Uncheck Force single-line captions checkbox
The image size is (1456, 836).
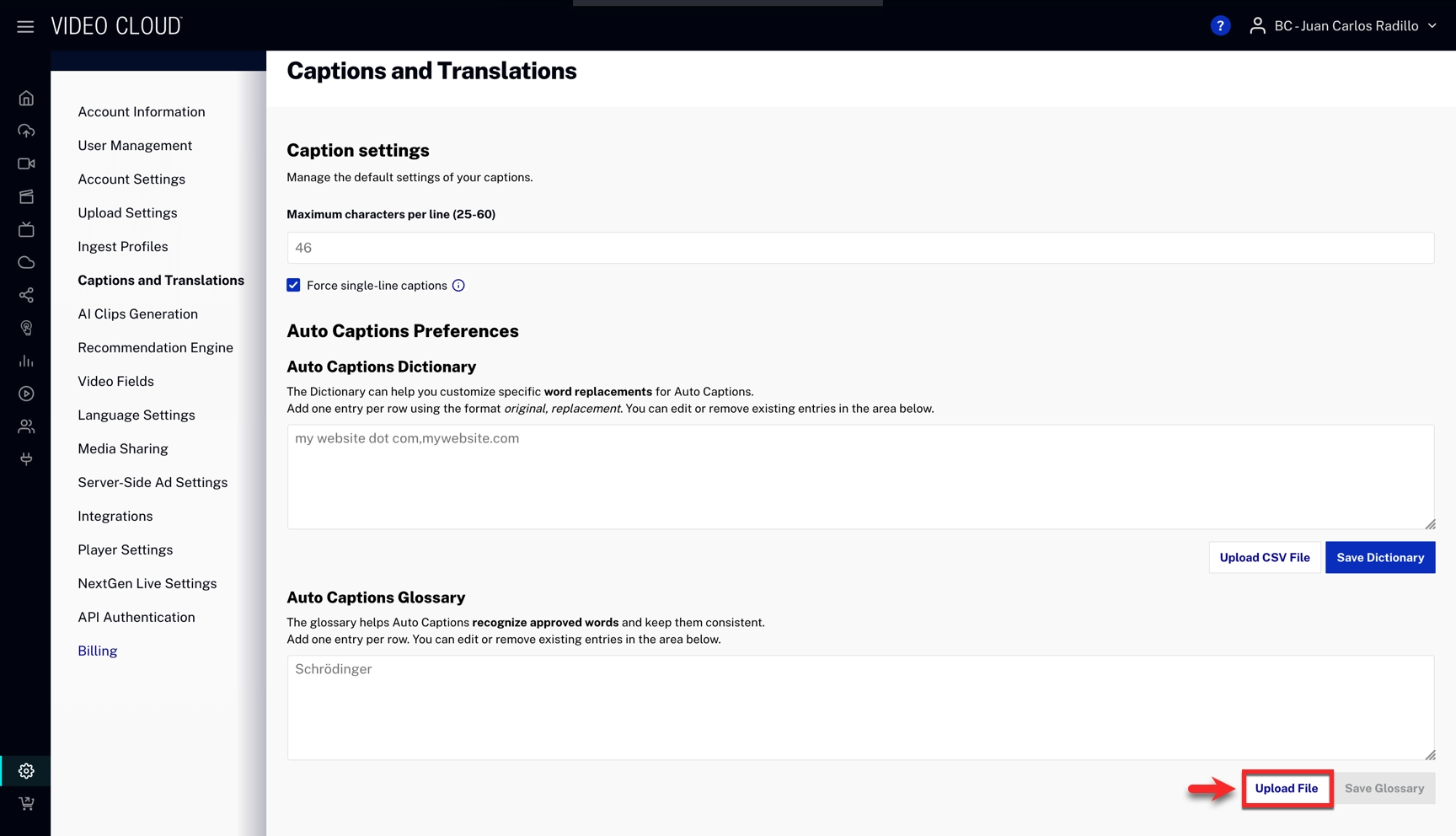[x=293, y=286]
